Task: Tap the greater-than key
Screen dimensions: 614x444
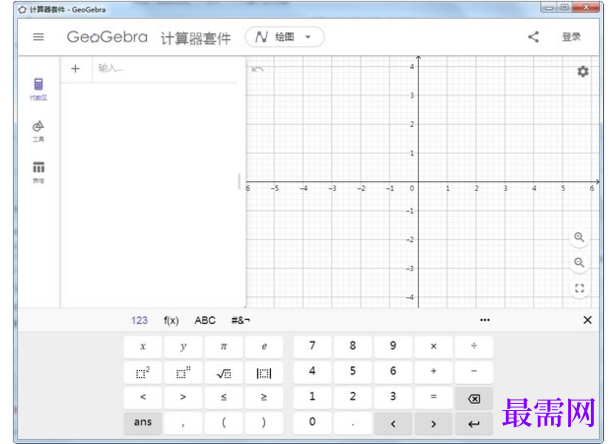Action: click(x=183, y=397)
